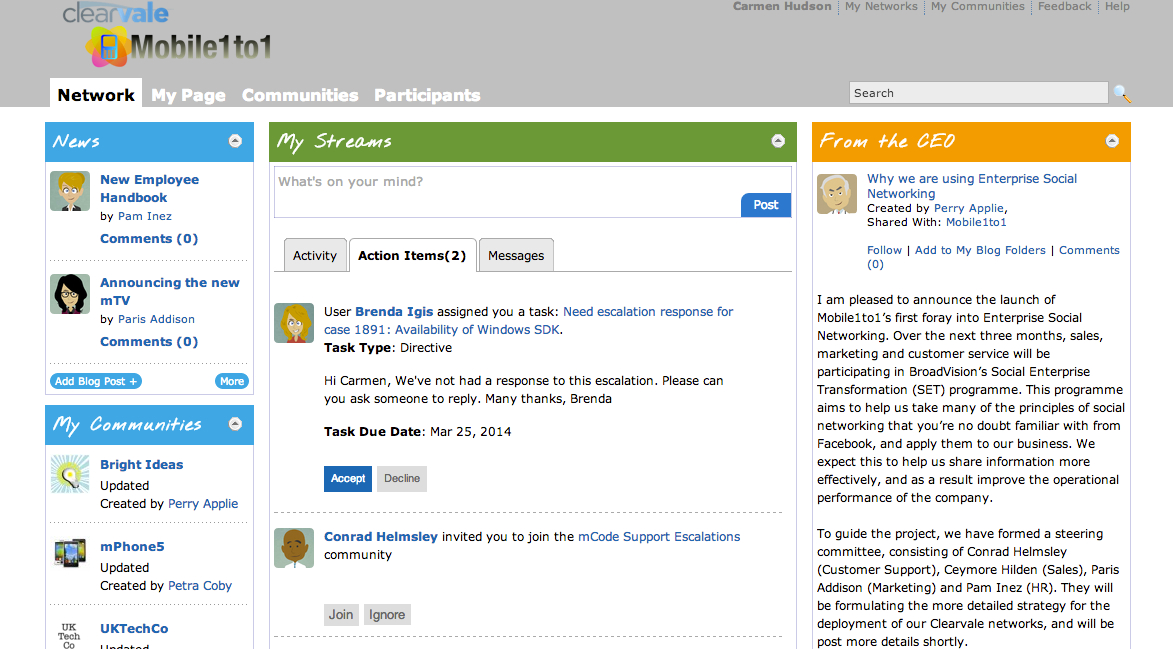The image size is (1173, 649).
Task: Open the Messages stream tab
Action: 516,256
